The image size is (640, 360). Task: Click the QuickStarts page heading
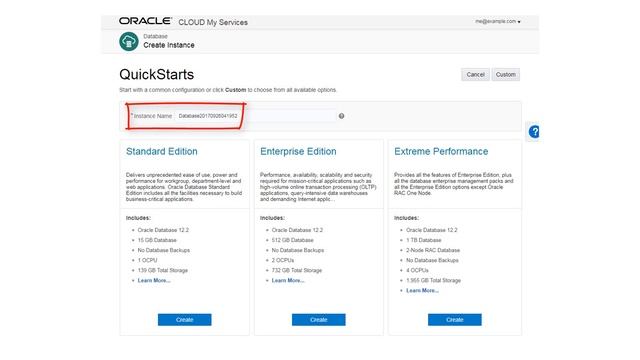pos(157,74)
